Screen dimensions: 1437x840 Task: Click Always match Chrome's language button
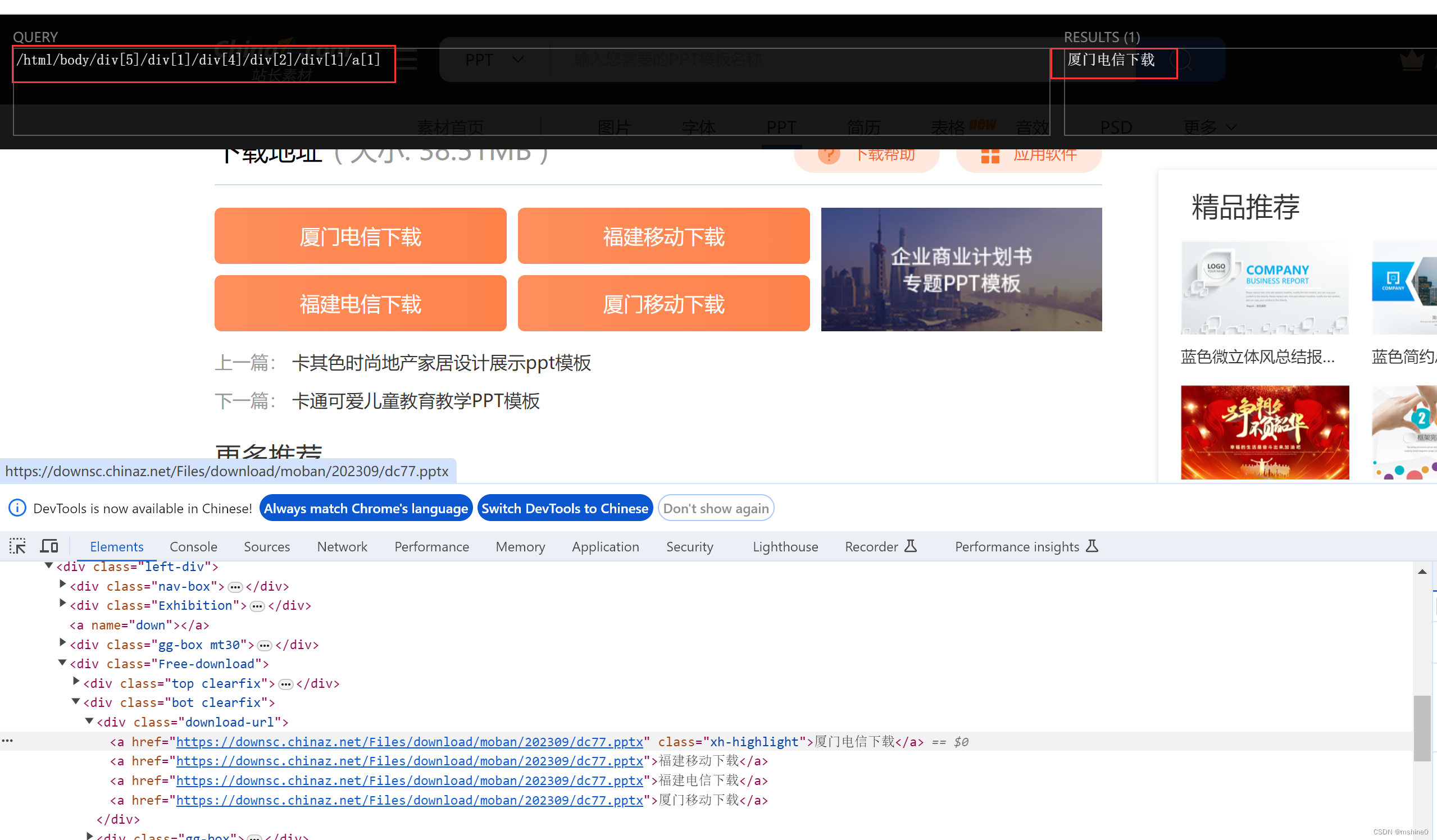[x=366, y=508]
